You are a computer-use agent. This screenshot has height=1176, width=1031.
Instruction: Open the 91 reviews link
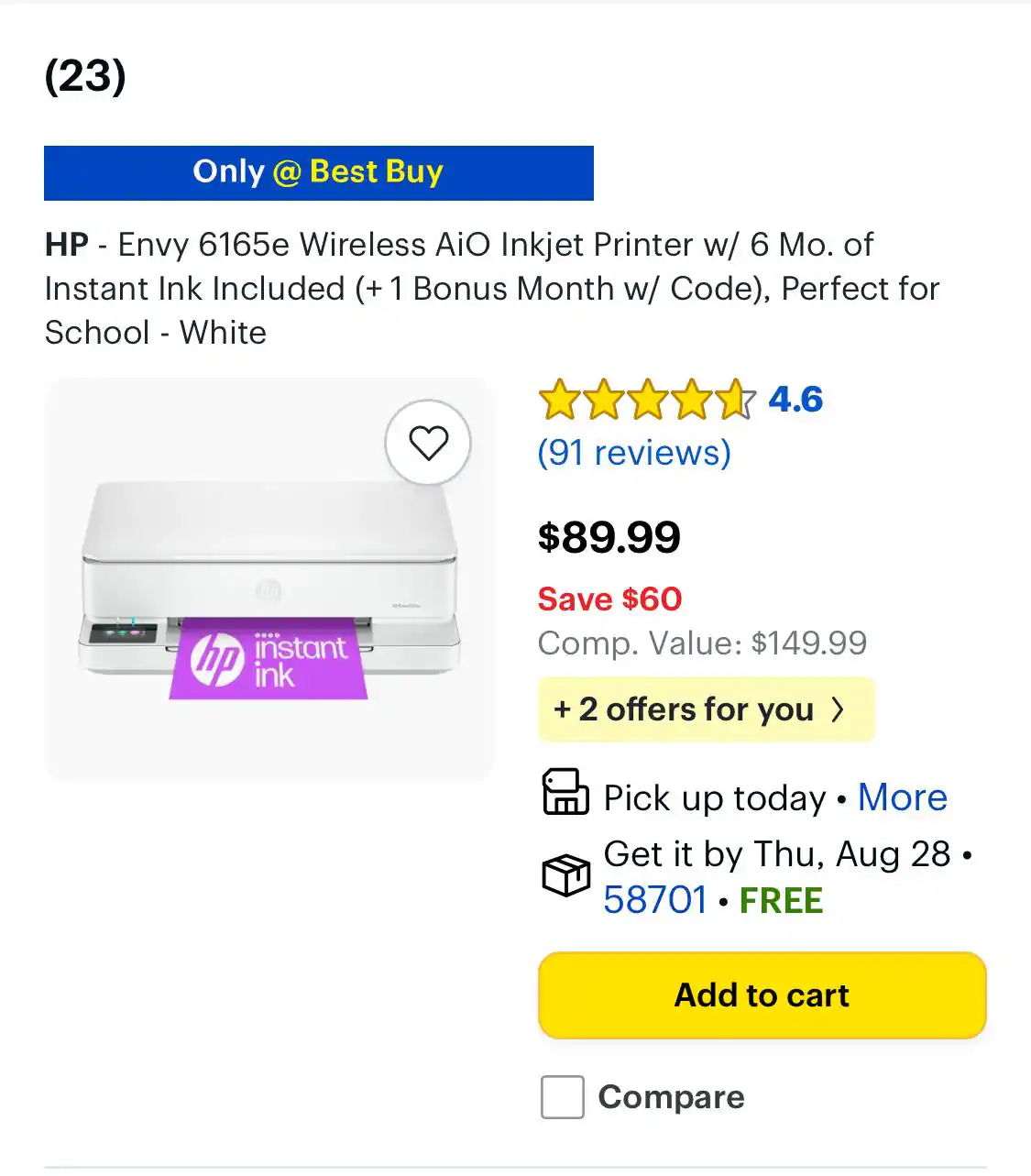[635, 452]
